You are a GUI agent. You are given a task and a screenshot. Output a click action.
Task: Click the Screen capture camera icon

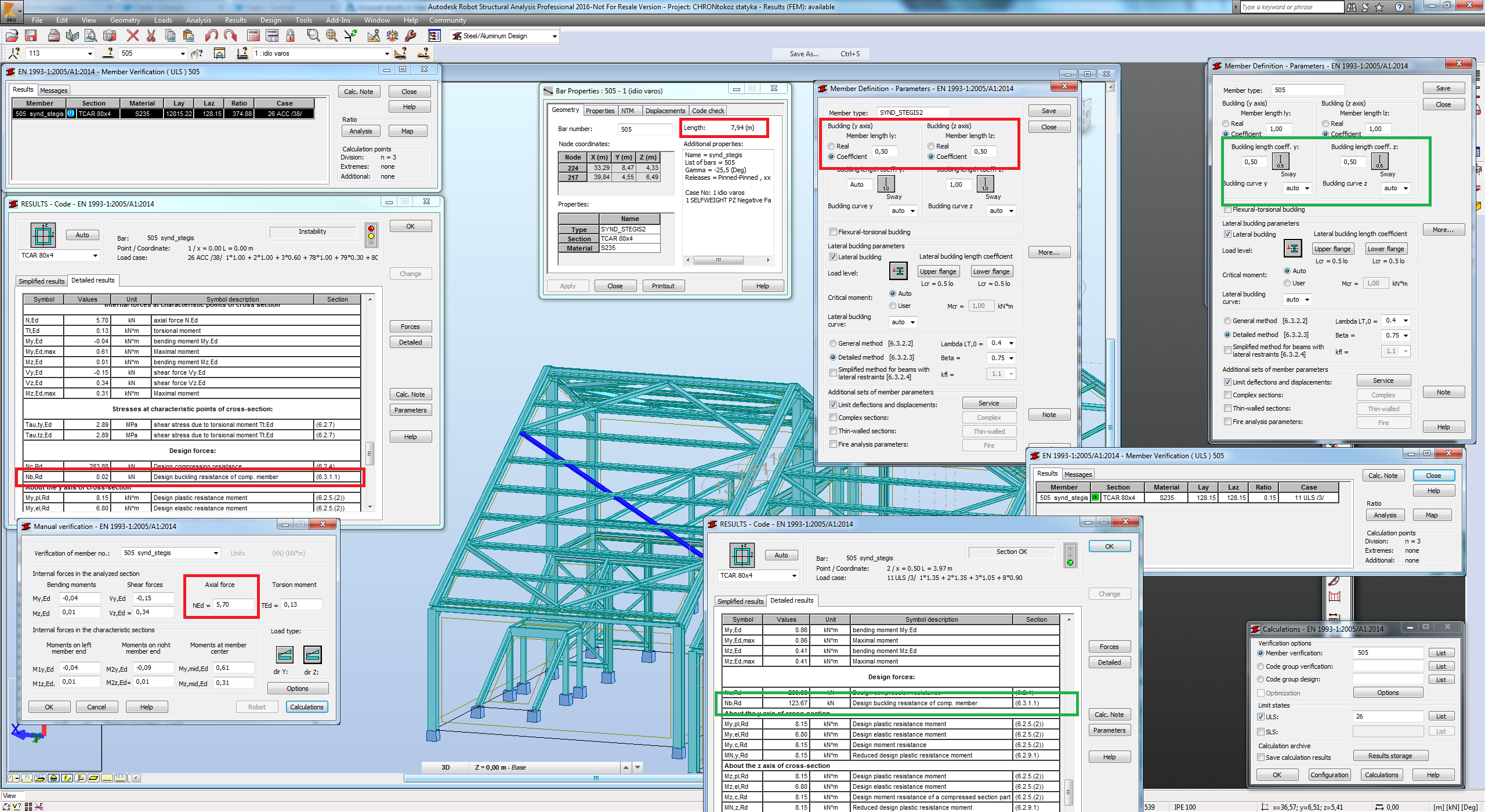pos(109,36)
